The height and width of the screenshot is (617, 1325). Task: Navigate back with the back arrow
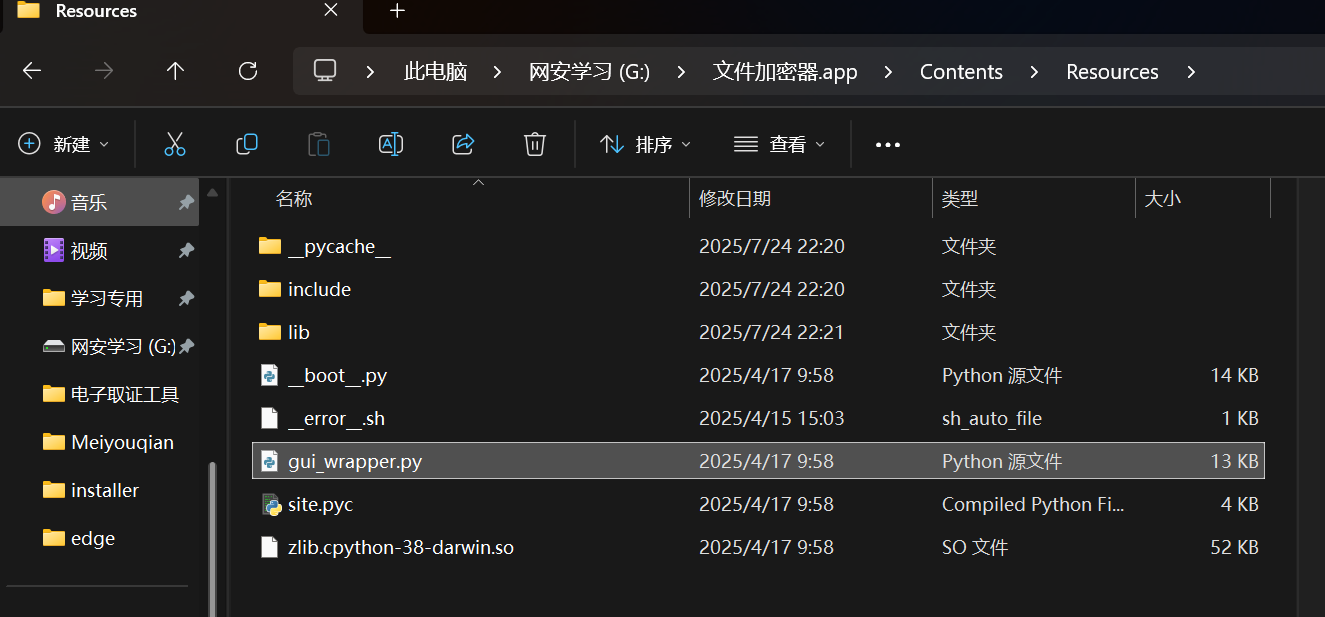[x=32, y=71]
